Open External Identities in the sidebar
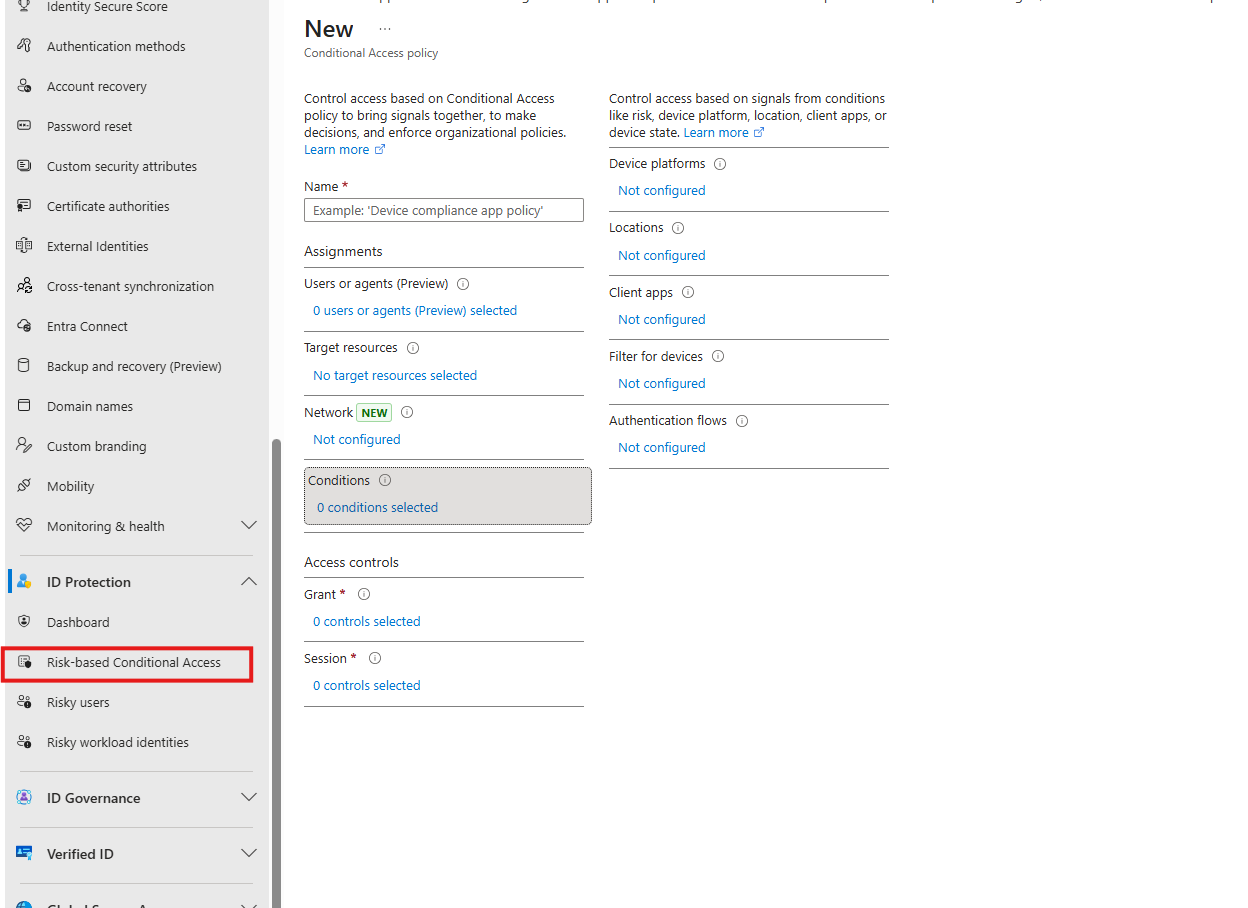Screen dimensions: 1248x908 (x=97, y=246)
